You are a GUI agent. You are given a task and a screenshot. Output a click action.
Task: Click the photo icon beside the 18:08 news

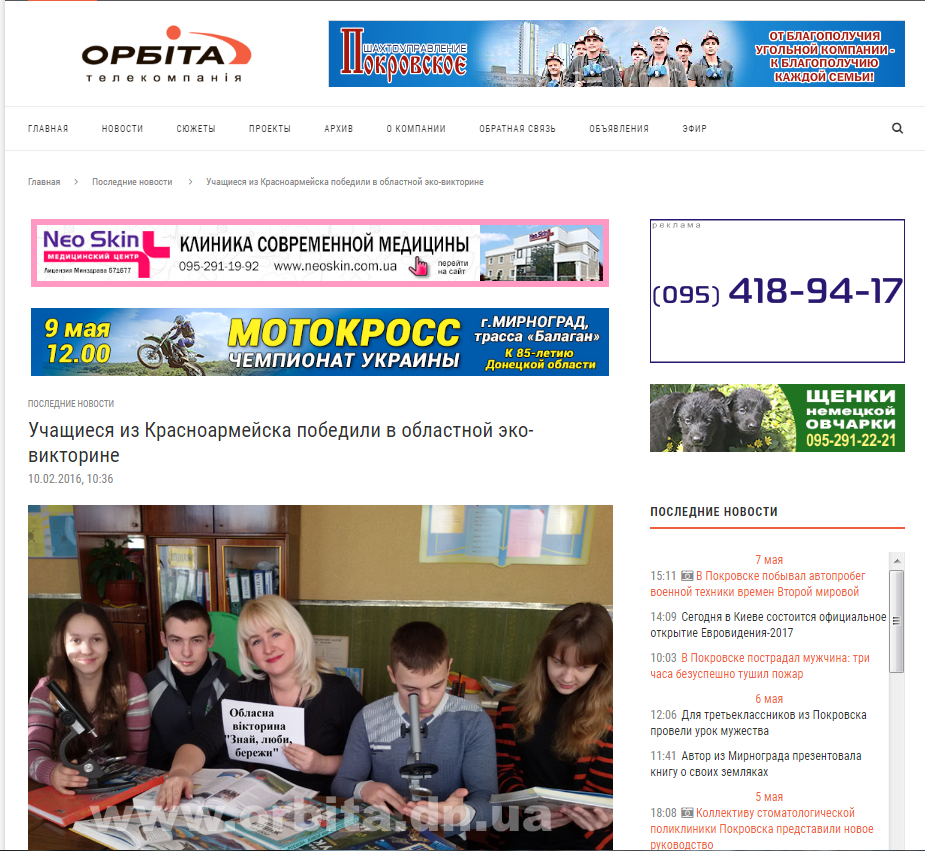tap(687, 814)
